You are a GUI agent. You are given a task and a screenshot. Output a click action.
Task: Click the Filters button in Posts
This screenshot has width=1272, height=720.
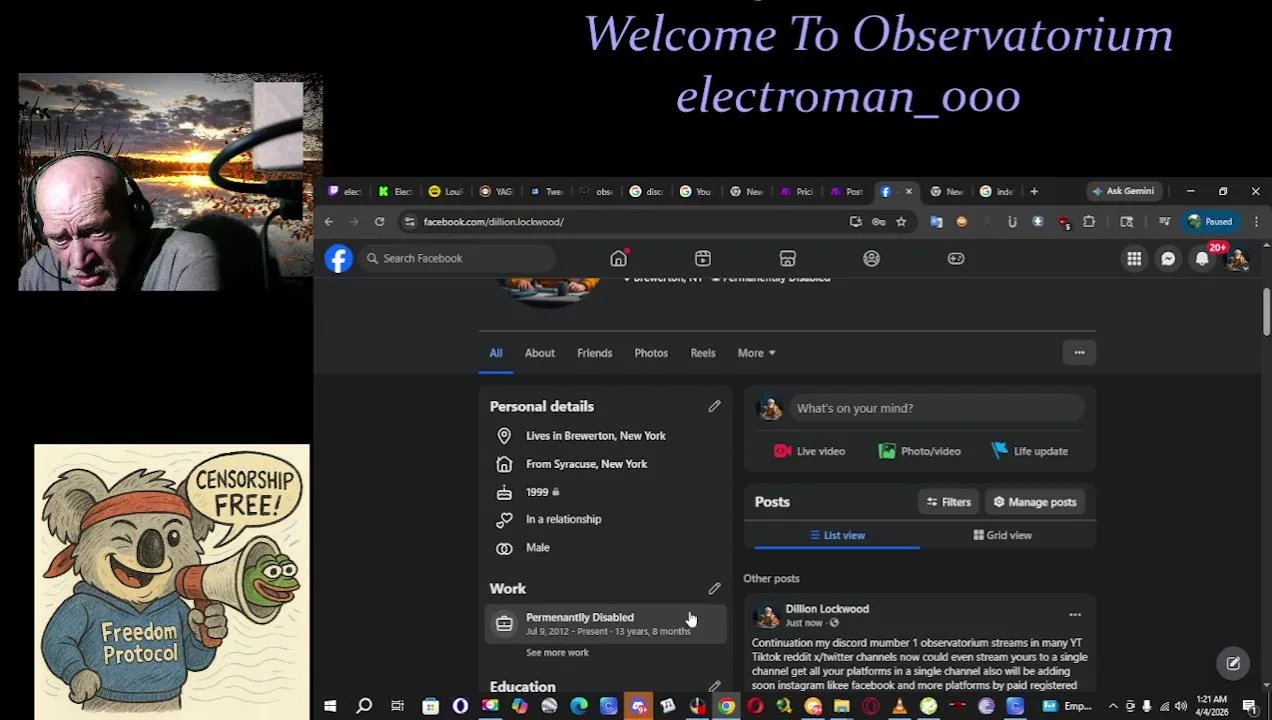click(x=948, y=502)
